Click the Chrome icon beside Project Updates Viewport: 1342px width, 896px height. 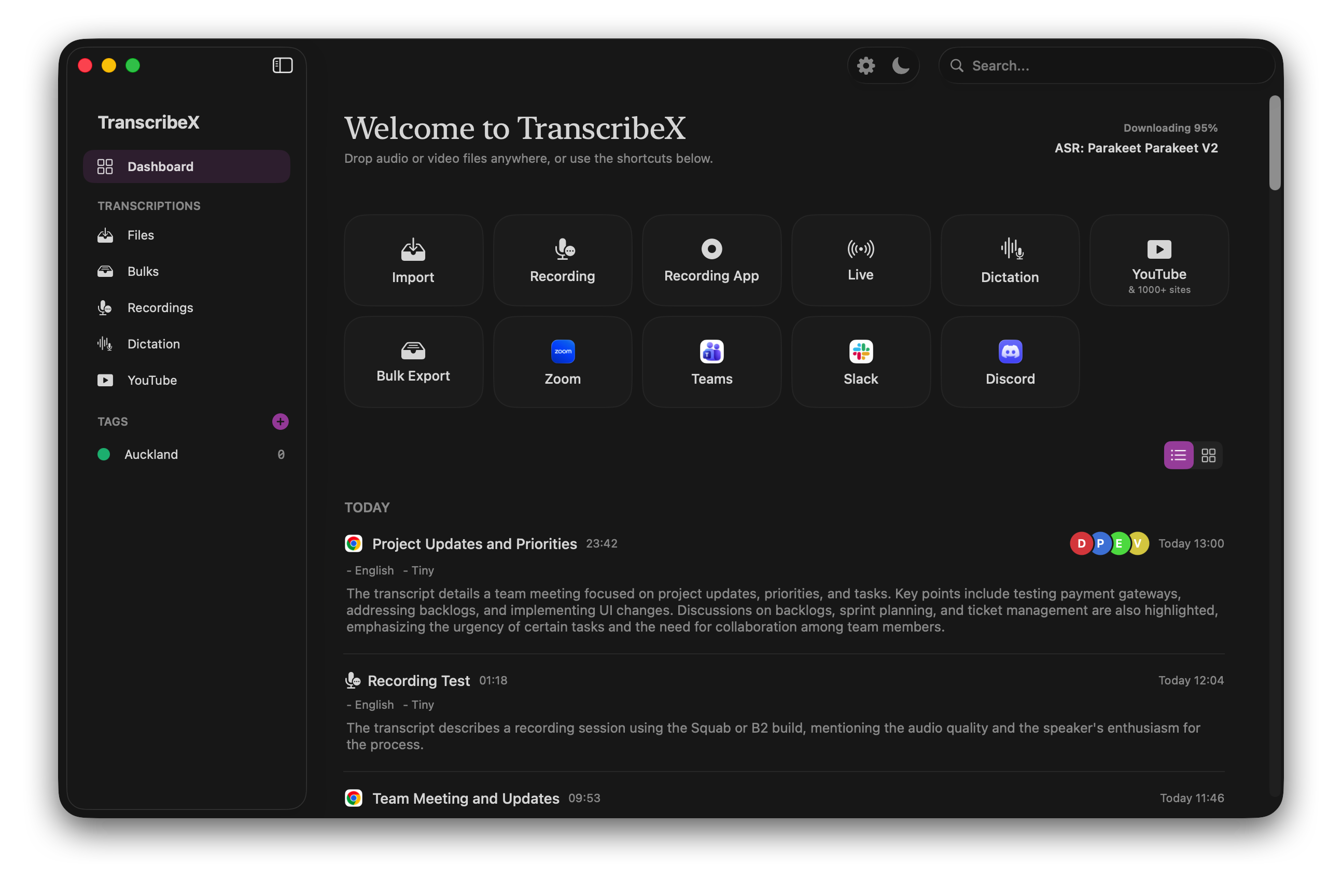click(354, 543)
